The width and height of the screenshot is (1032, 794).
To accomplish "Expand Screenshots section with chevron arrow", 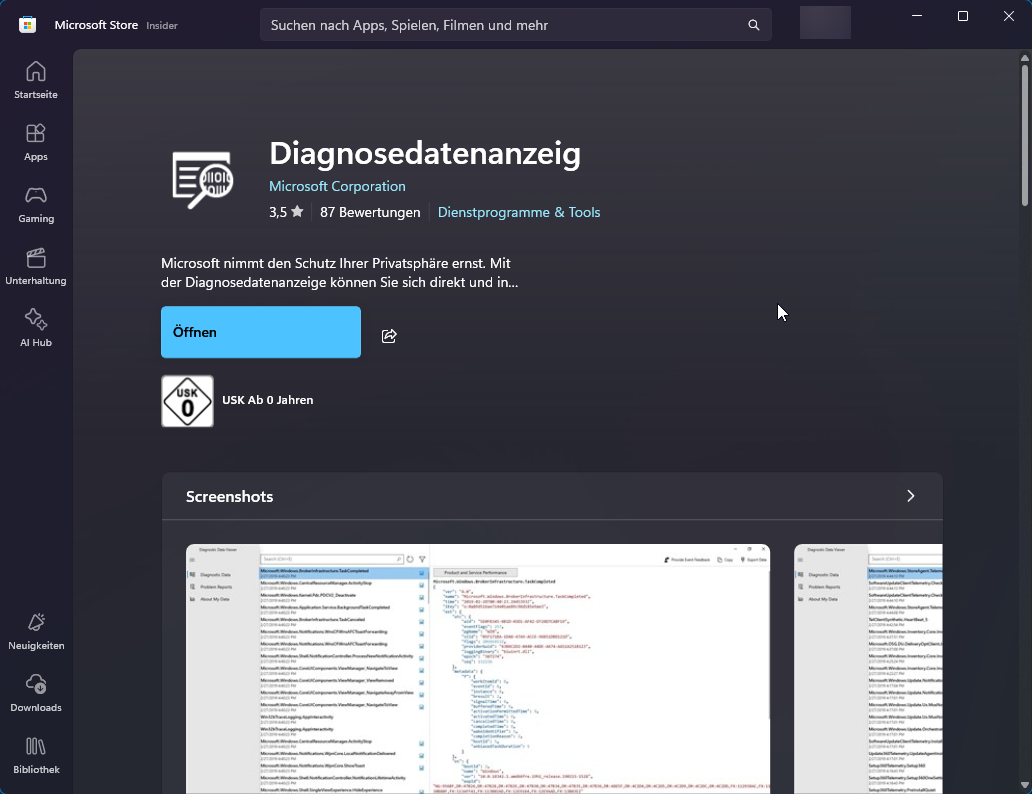I will (x=910, y=496).
